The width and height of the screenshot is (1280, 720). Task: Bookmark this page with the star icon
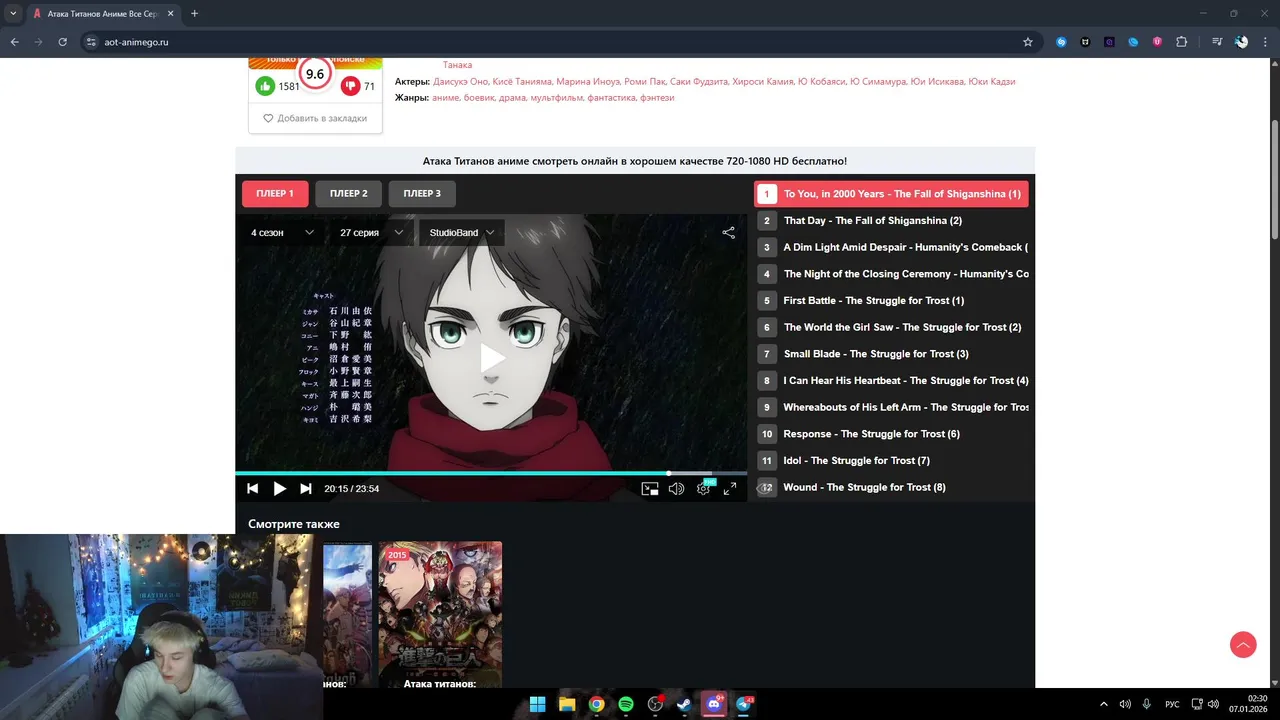1028,42
